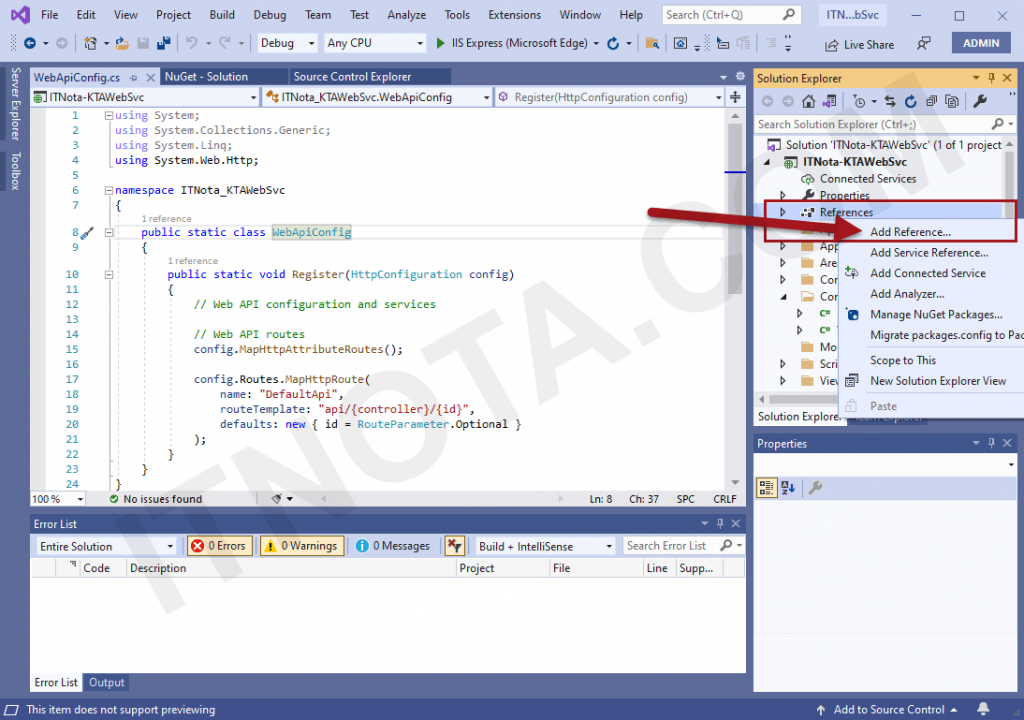Toggle the 0 Errors filter button
This screenshot has width=1024, height=720.
(219, 546)
